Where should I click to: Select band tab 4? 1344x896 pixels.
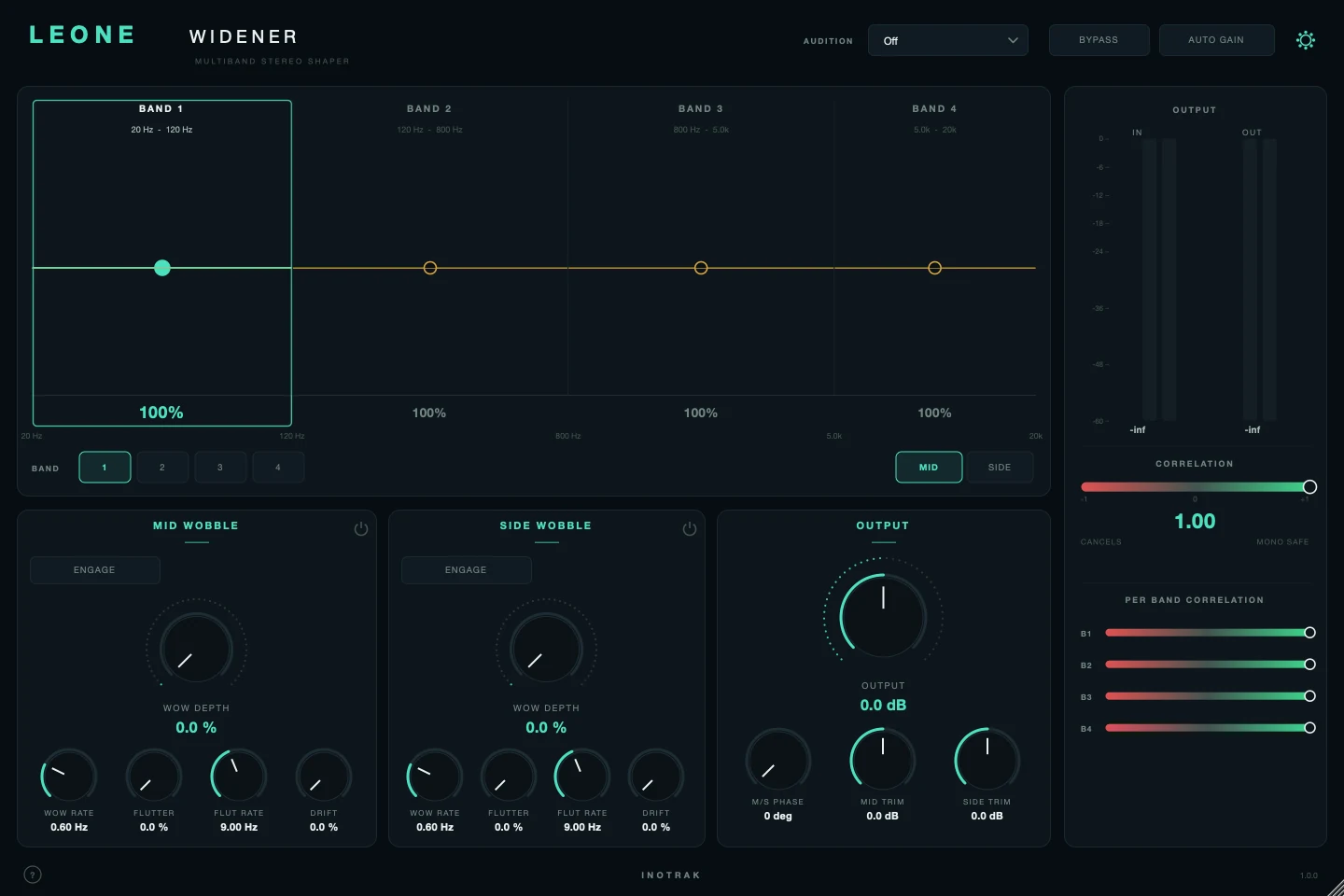pos(278,467)
